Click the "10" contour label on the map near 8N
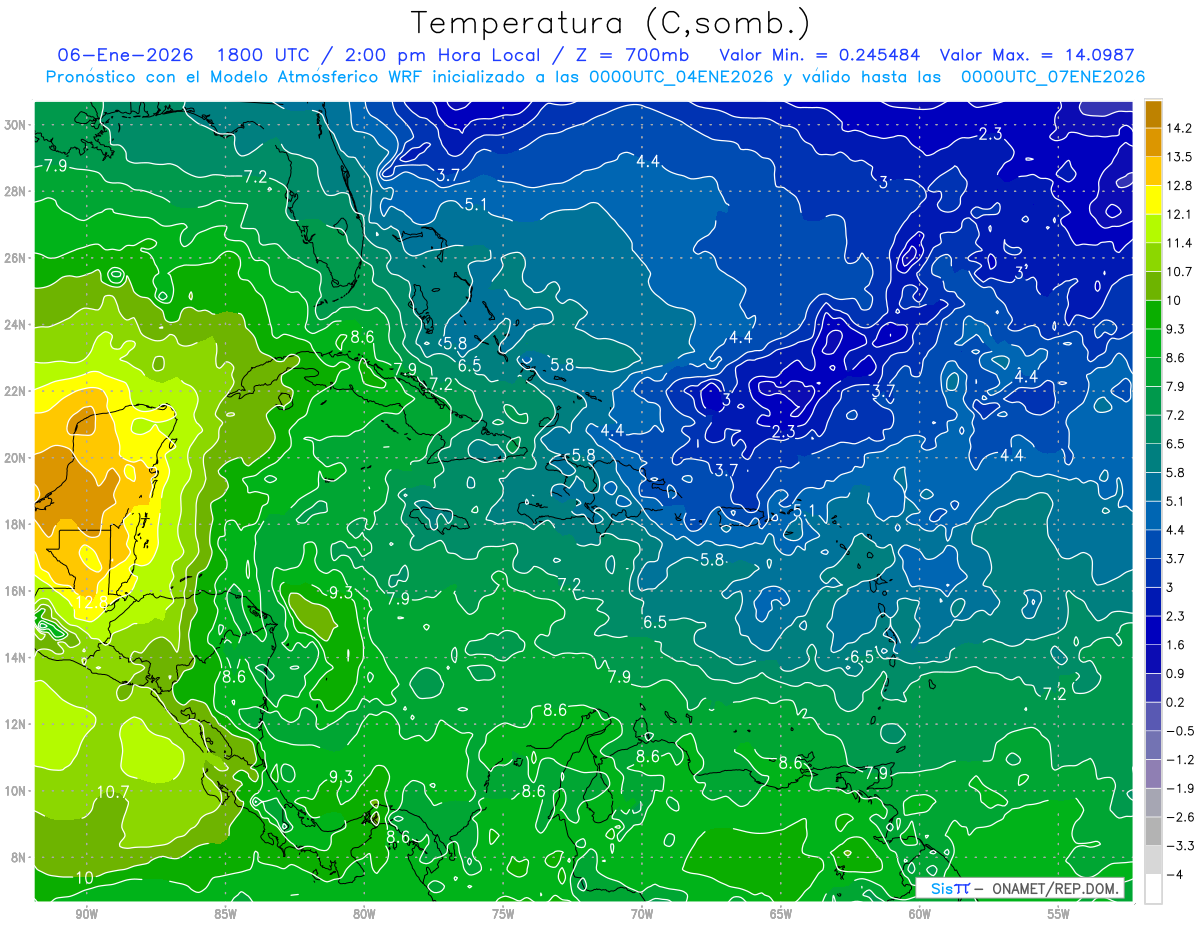The height and width of the screenshot is (927, 1200). 85,877
